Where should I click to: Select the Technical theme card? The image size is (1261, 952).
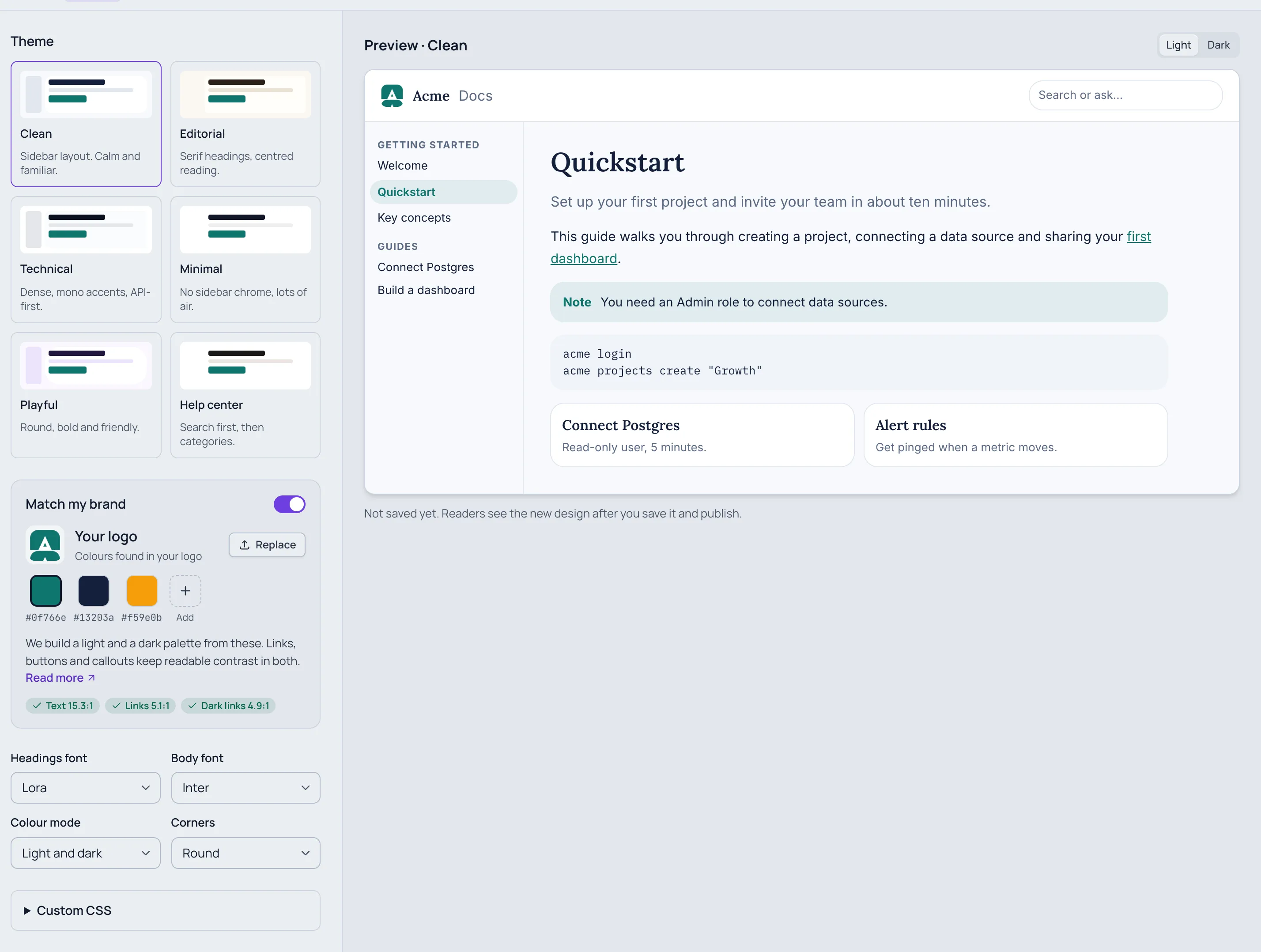pos(86,259)
